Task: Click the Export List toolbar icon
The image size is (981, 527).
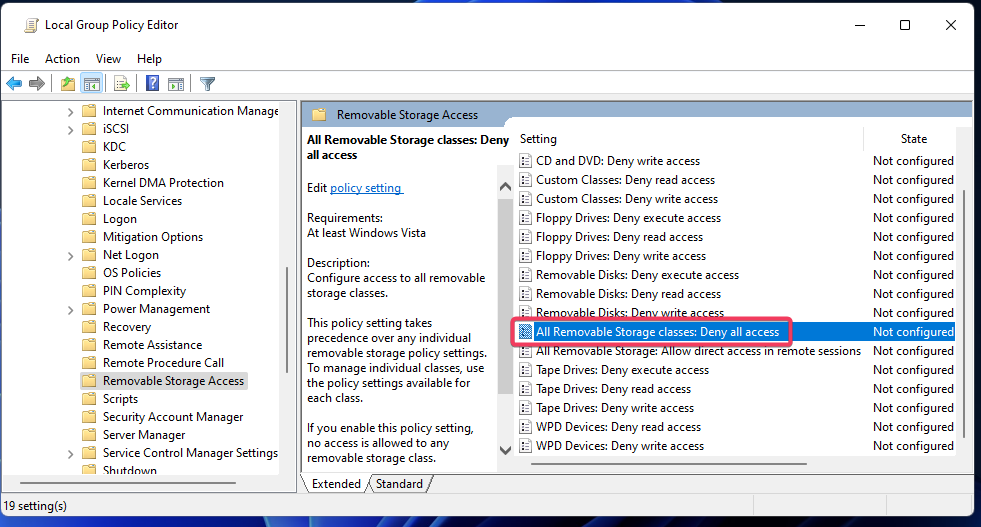Action: pyautogui.click(x=122, y=83)
